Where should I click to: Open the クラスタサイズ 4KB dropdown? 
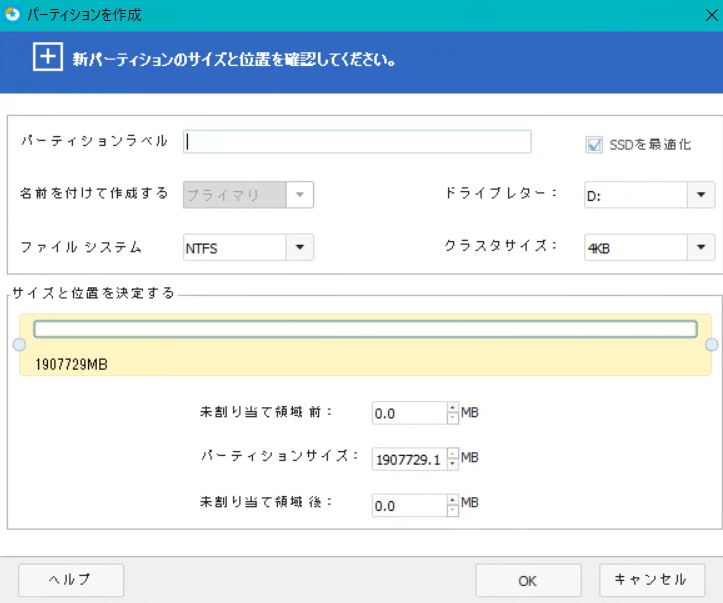click(700, 247)
